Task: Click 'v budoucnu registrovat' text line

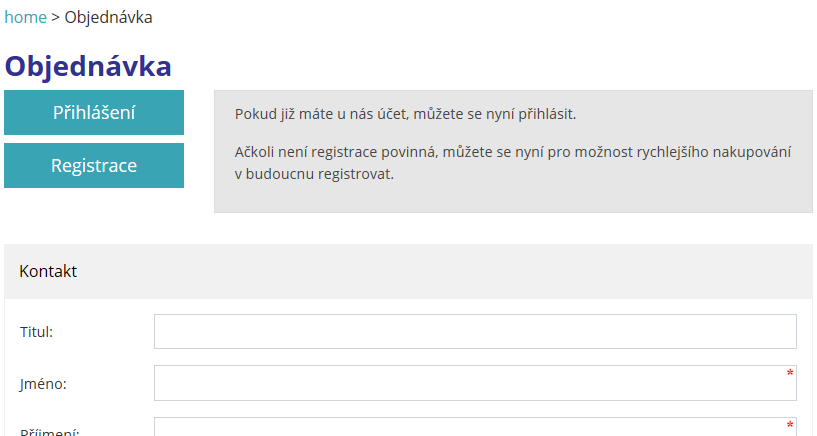Action: pyautogui.click(x=314, y=174)
